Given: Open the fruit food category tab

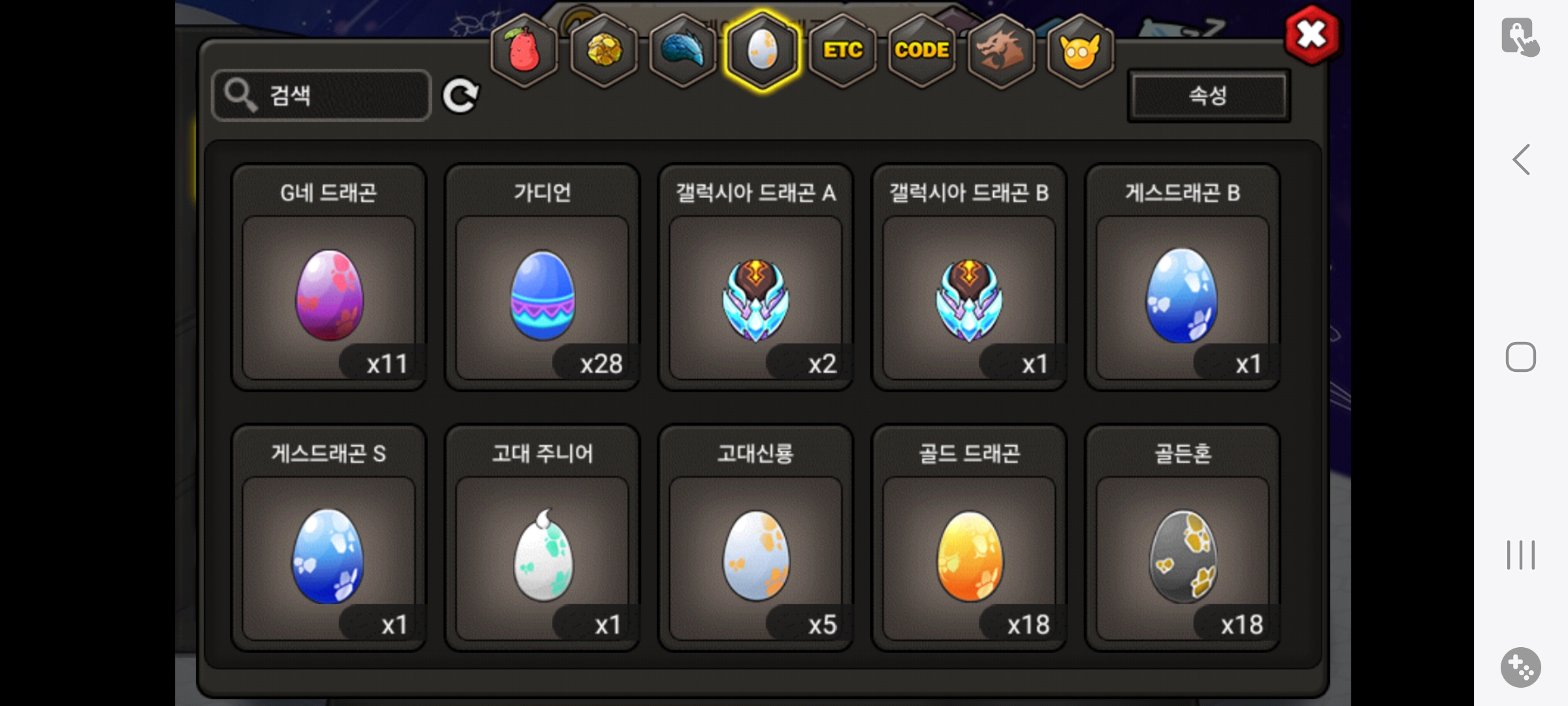Looking at the screenshot, I should point(524,51).
